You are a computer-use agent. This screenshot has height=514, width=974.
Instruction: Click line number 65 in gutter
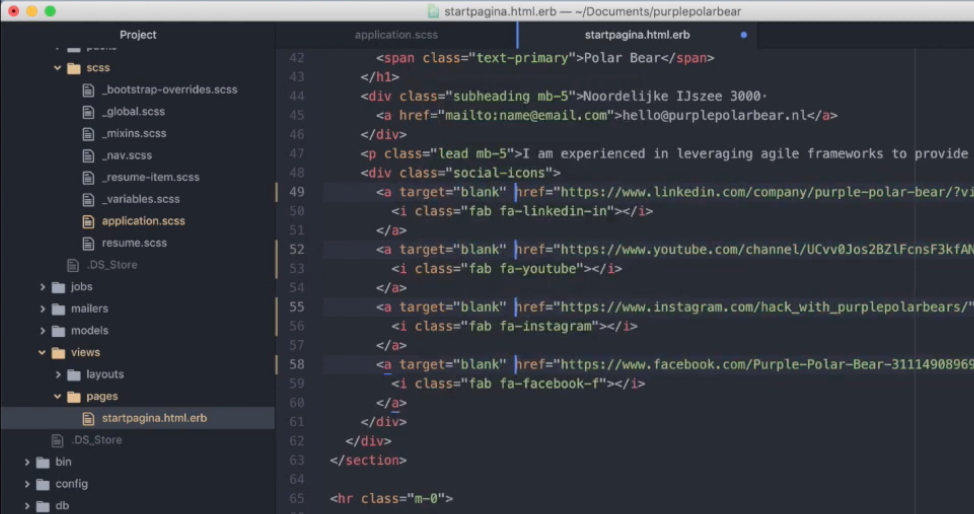[297, 498]
